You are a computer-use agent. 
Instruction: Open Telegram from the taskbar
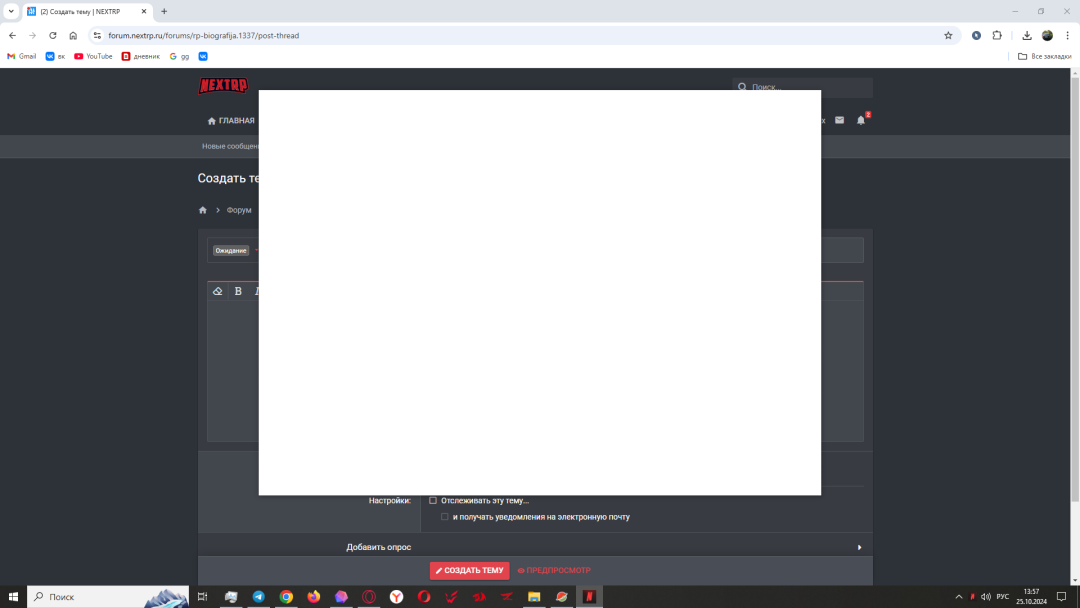pyautogui.click(x=259, y=597)
